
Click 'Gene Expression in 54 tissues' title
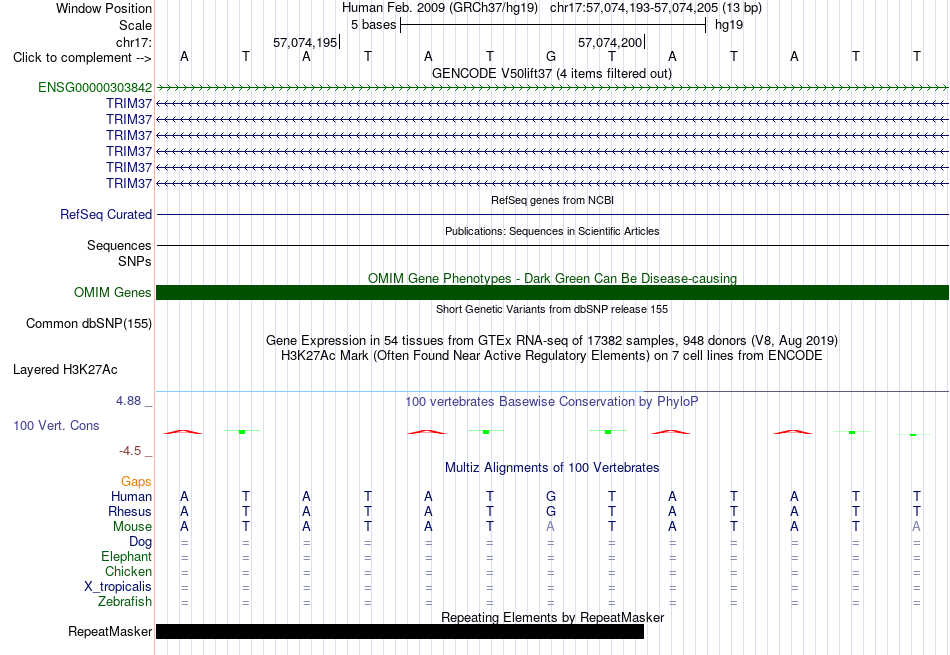[552, 341]
